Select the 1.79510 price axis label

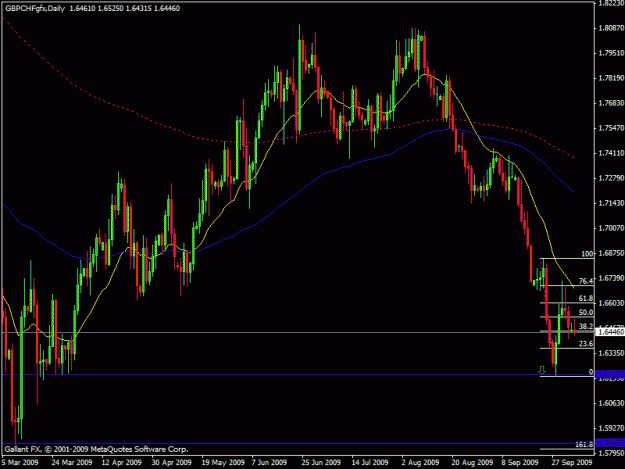click(611, 53)
